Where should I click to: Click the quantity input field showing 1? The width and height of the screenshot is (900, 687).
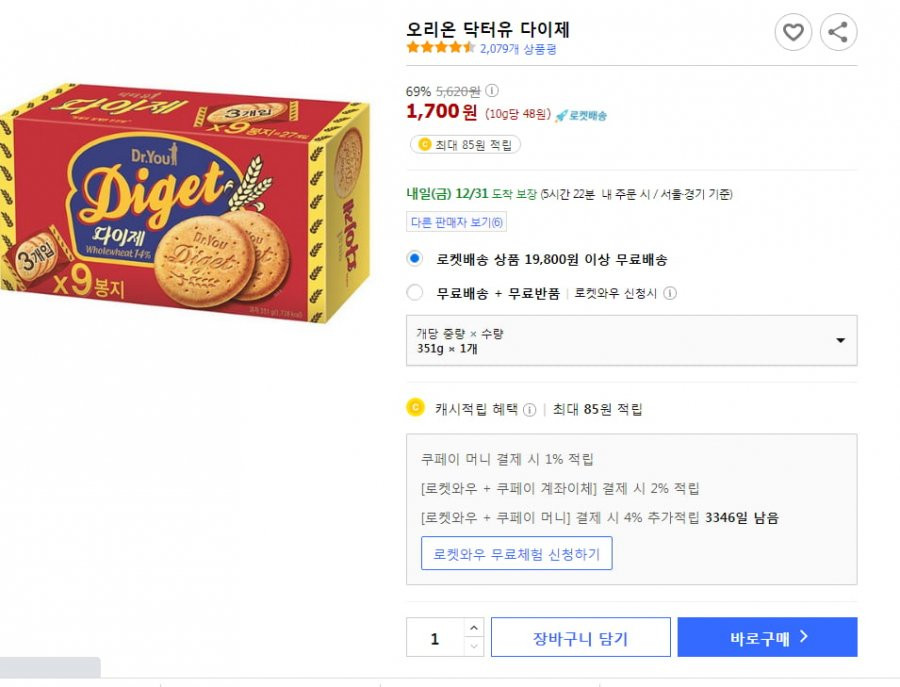[435, 637]
